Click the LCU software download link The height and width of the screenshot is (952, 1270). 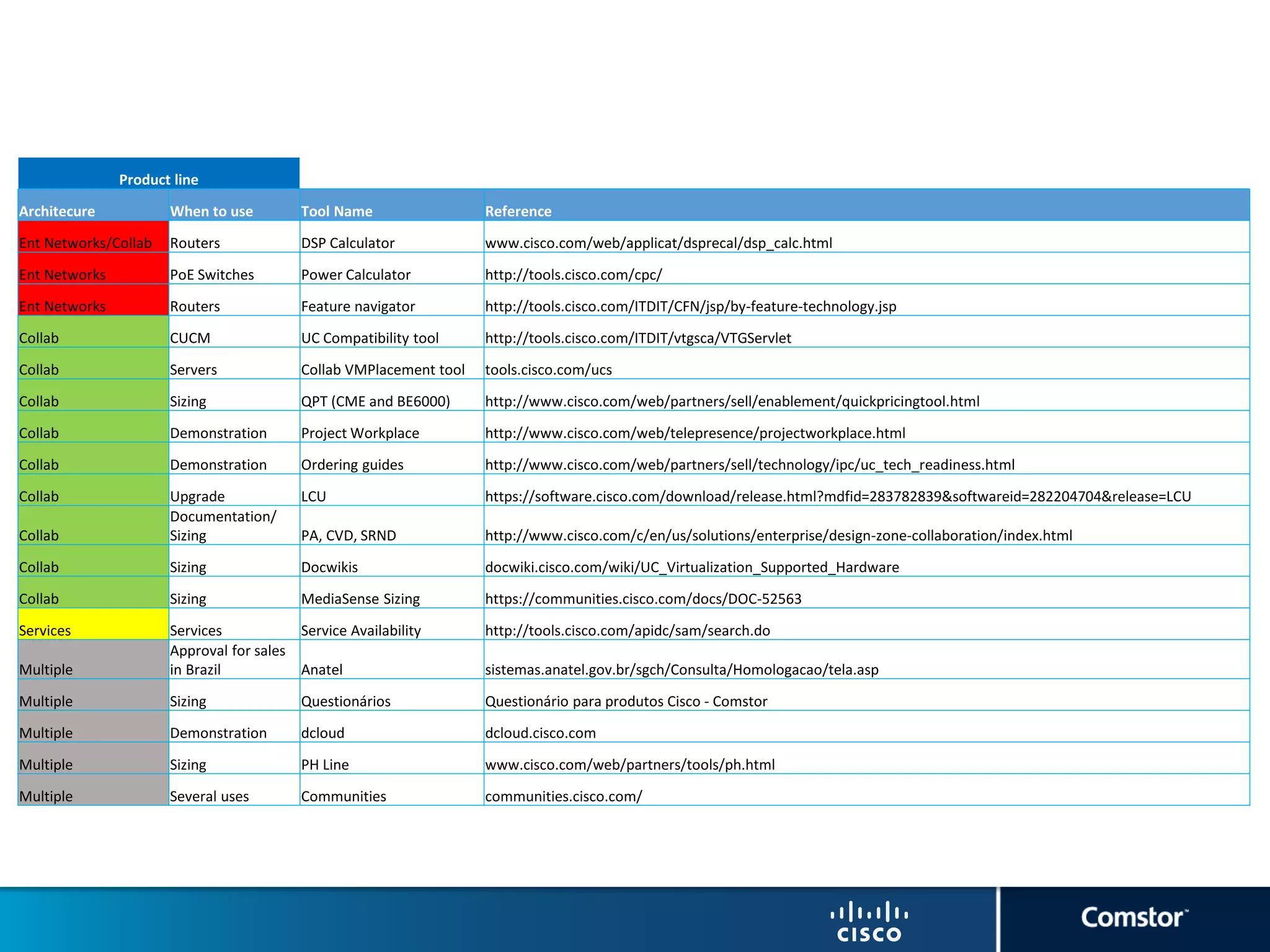pyautogui.click(x=837, y=496)
